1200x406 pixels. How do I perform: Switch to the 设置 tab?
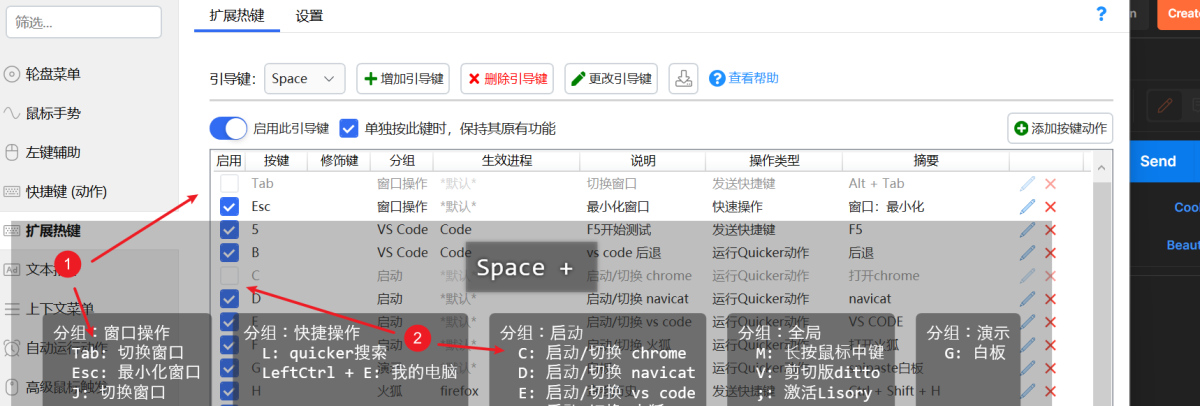pos(309,15)
